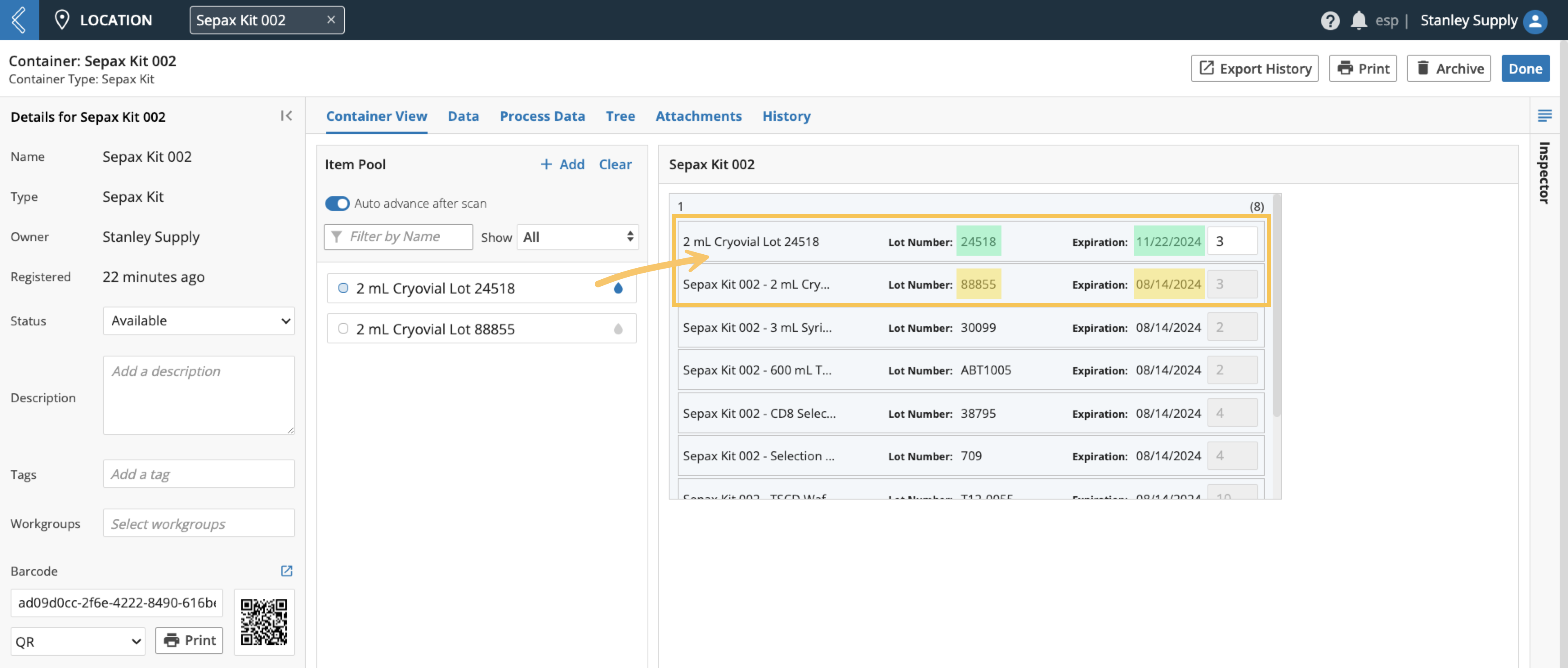
Task: Close the Sepax Kit 002 chip
Action: [331, 20]
